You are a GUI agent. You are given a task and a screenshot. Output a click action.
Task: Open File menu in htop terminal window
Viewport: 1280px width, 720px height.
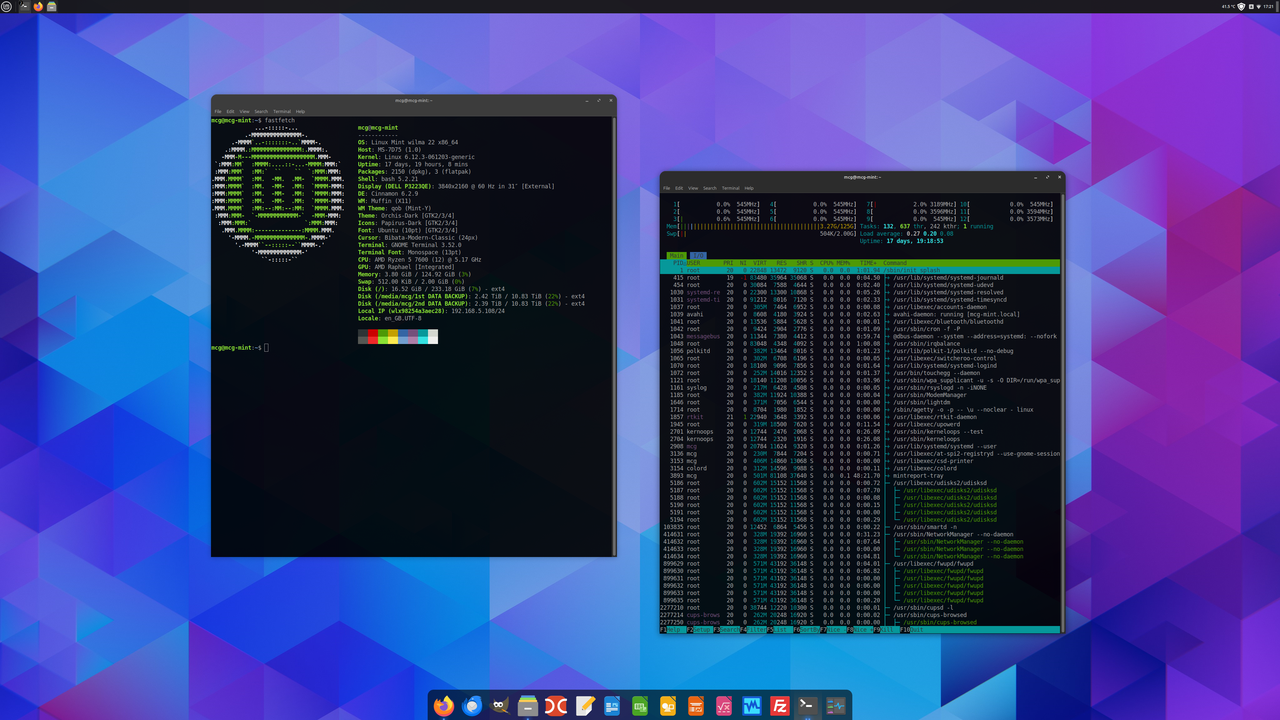tap(666, 188)
